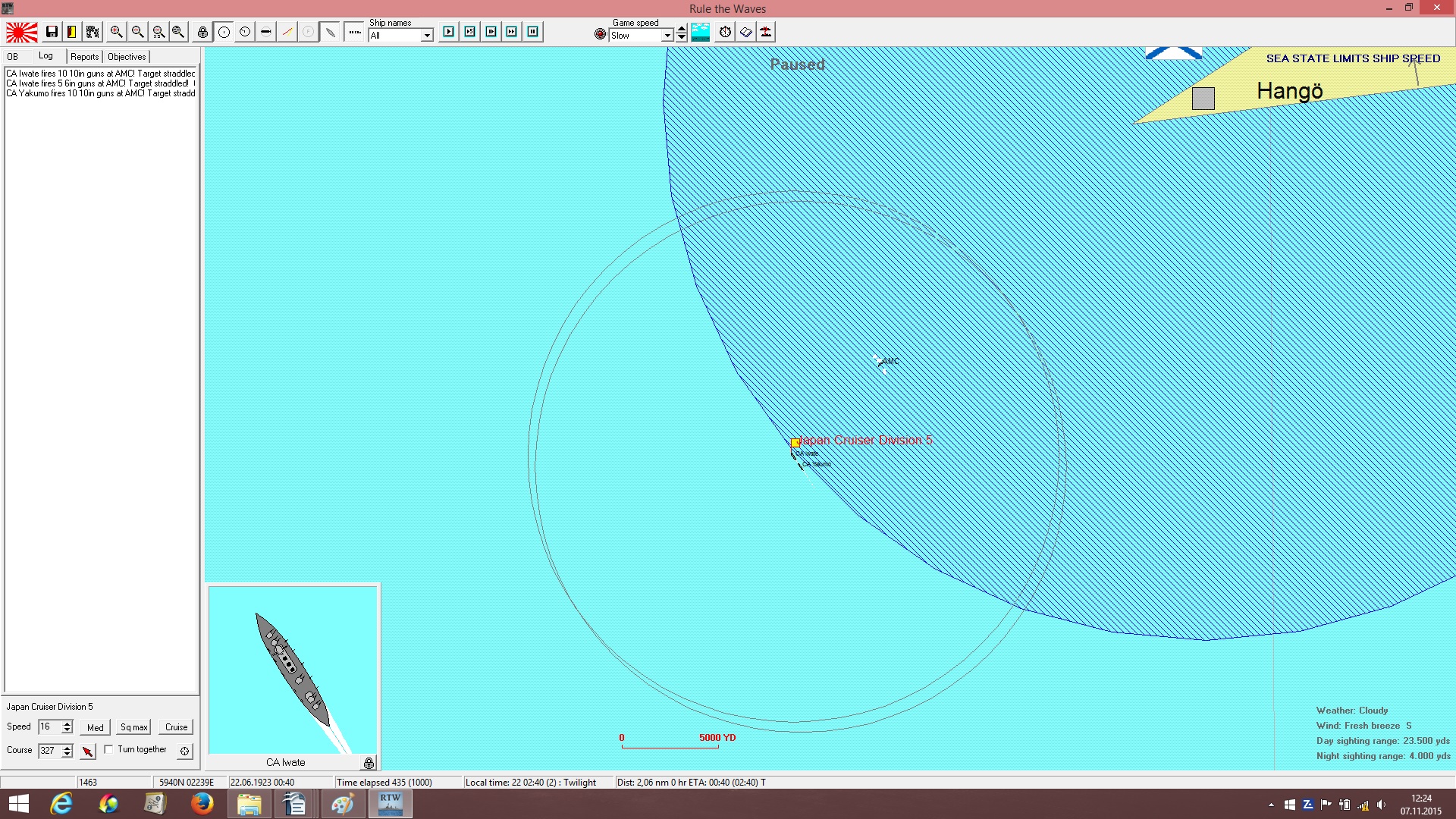1456x819 pixels.
Task: Click the padlock next to CA Iwate
Action: (369, 763)
